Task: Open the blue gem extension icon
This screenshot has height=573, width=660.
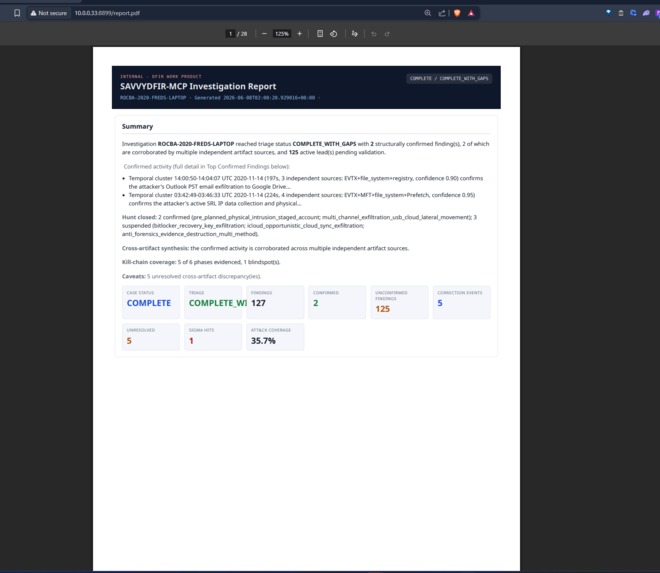Action: pos(608,13)
